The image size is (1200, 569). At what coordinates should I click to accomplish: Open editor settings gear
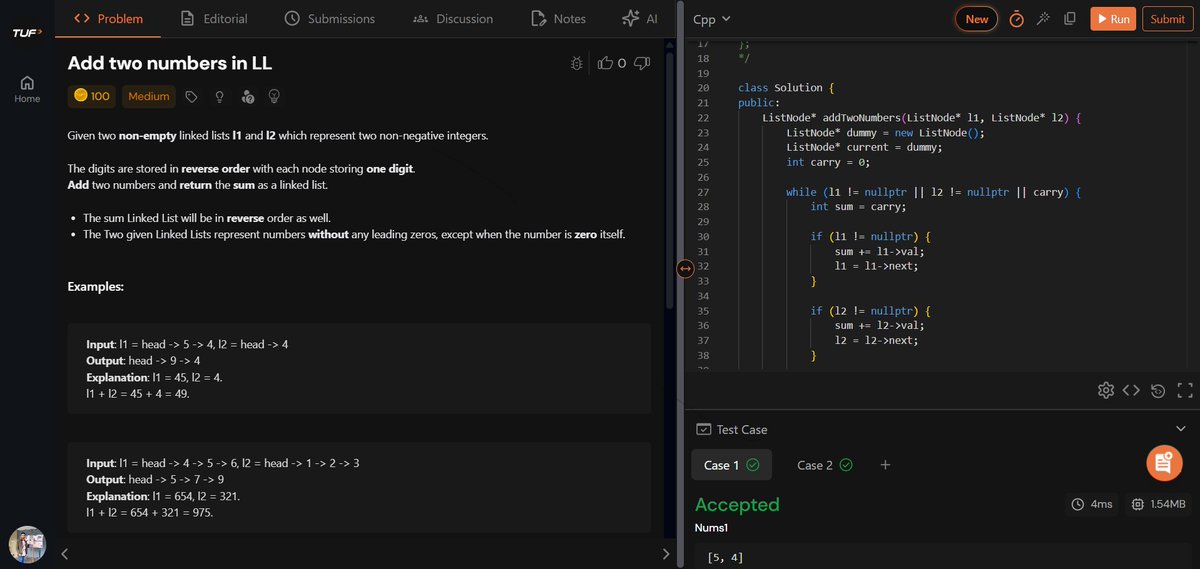pos(1105,390)
